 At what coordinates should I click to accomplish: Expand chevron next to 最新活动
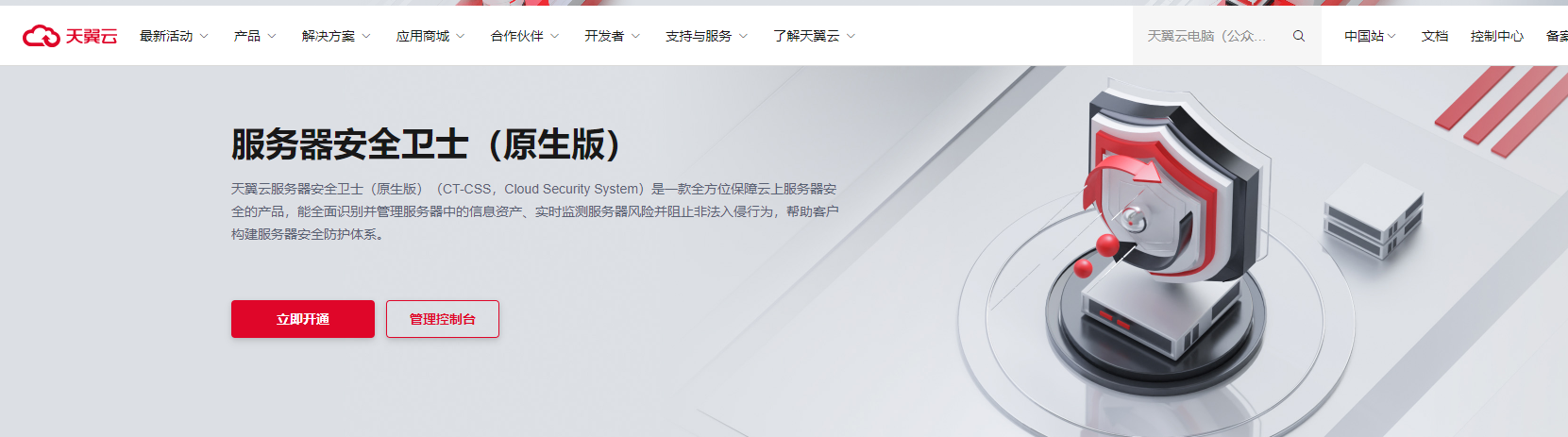(204, 36)
